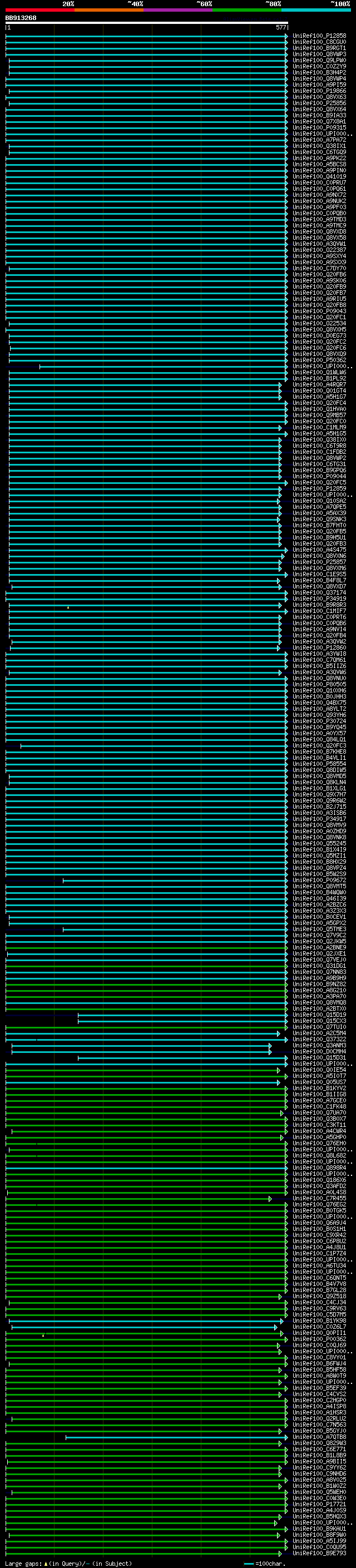Open hit UniRef100_C8CGU0
356x1568 pixels.
tap(319, 42)
